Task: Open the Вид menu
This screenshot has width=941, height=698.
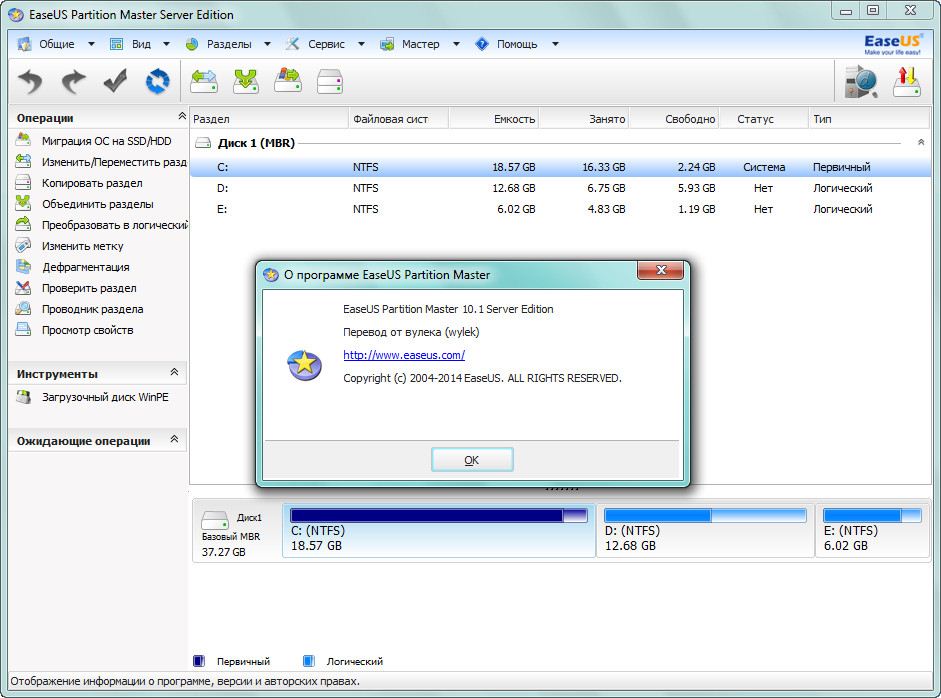Action: point(141,44)
